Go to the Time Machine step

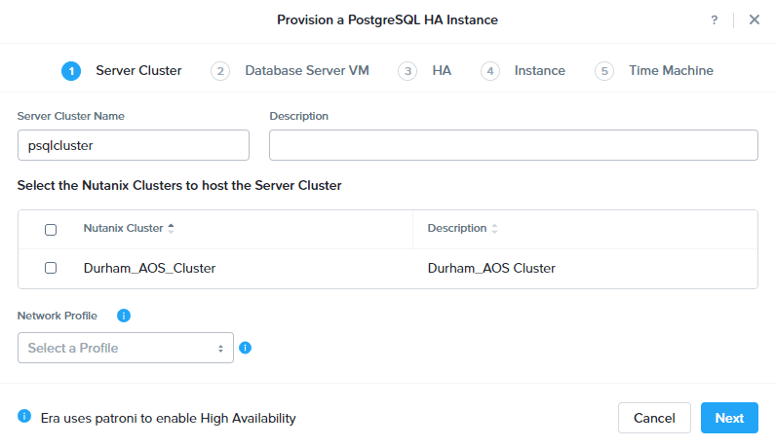[x=671, y=71]
